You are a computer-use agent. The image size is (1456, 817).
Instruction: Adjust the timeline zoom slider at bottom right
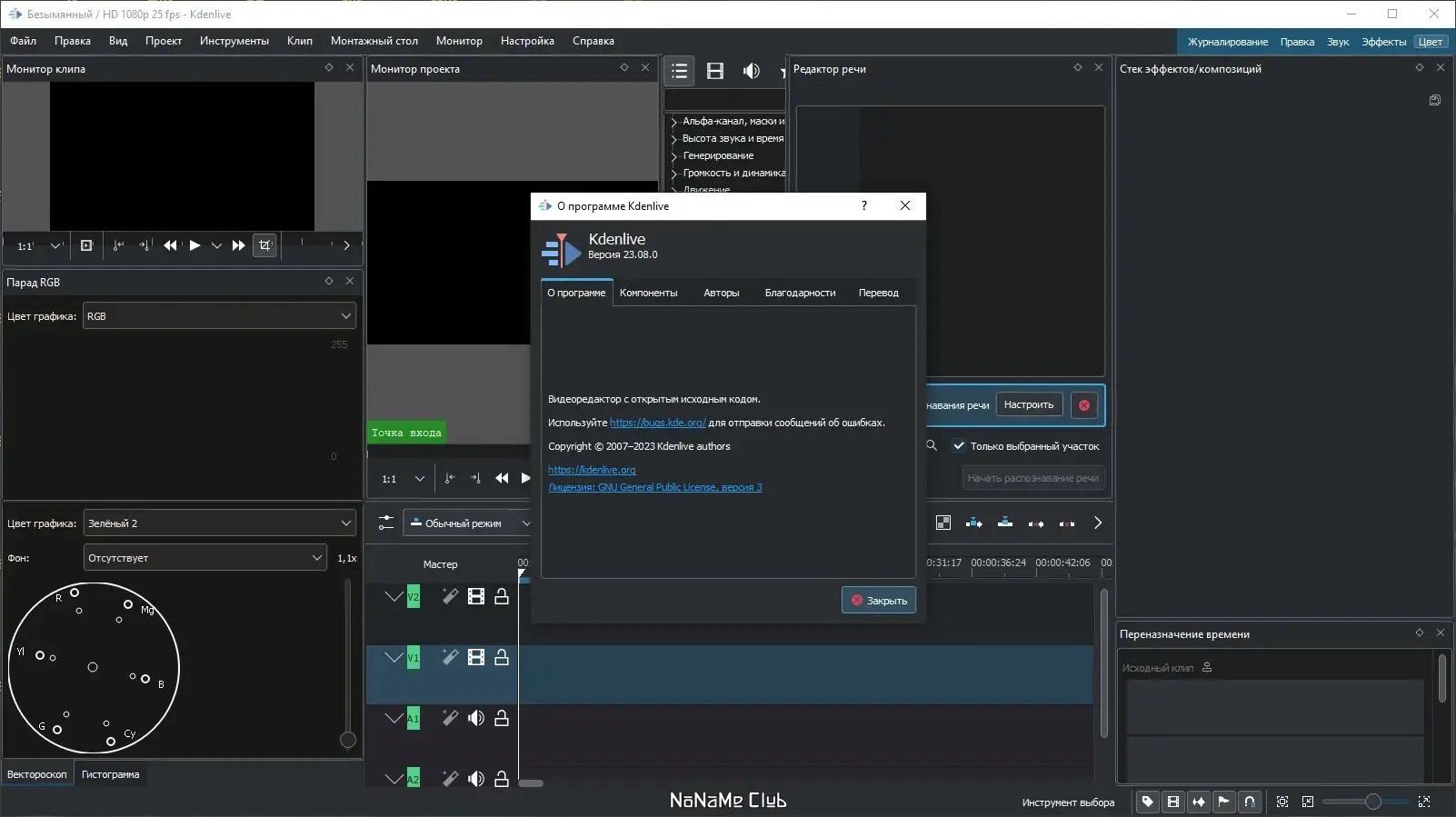coord(1372,802)
